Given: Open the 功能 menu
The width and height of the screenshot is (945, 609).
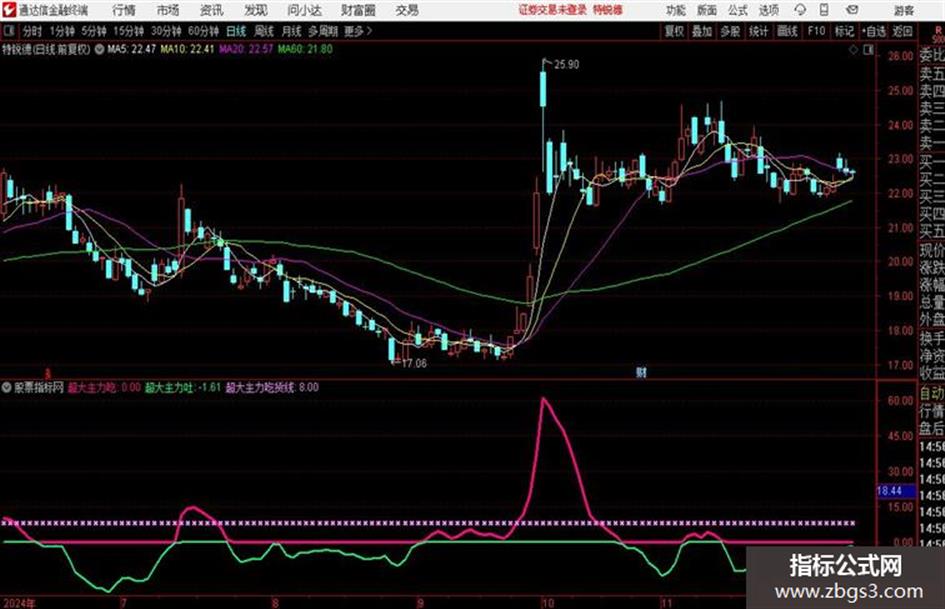Looking at the screenshot, I should click(x=676, y=10).
